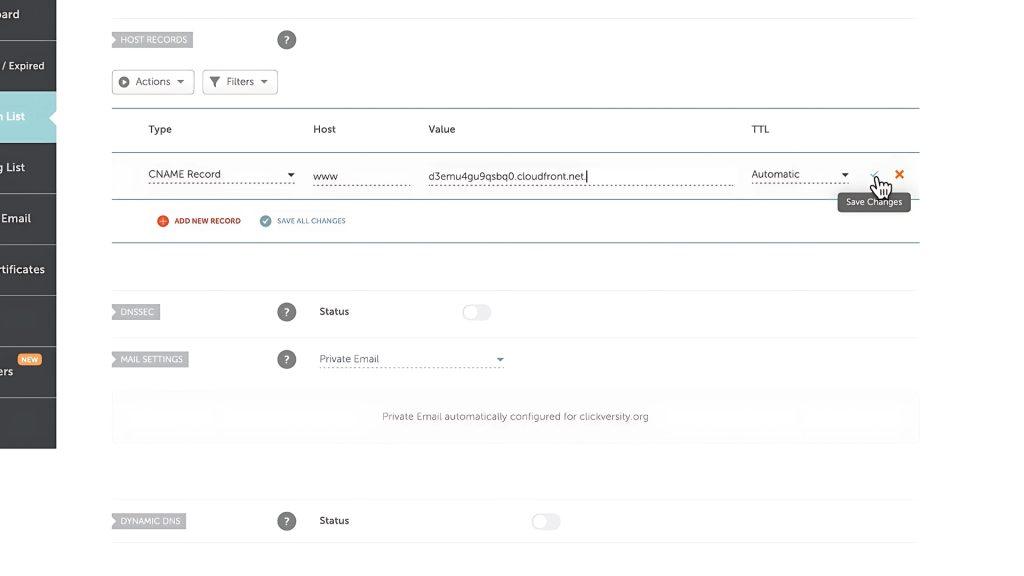Screen dimensions: 1024x576
Task: Click the Save Changes tooltip
Action: tap(874, 202)
